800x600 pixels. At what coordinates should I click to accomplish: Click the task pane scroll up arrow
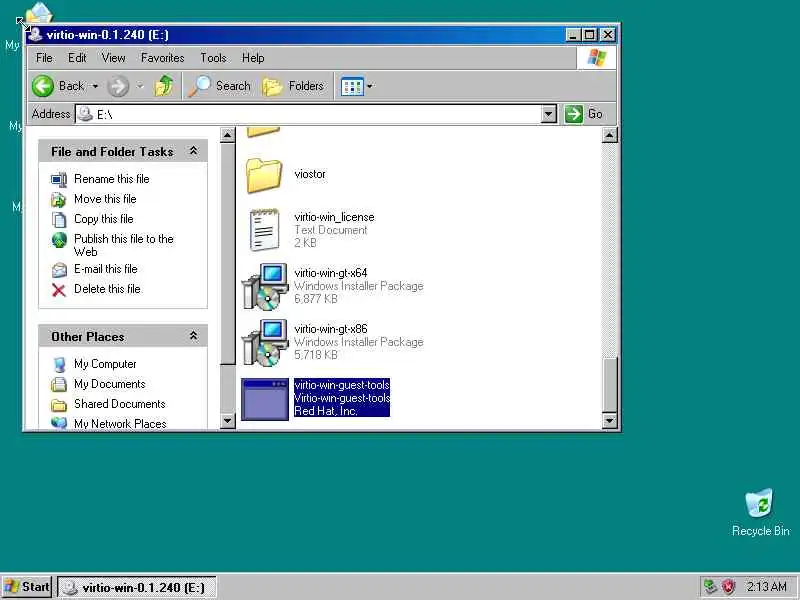click(227, 135)
